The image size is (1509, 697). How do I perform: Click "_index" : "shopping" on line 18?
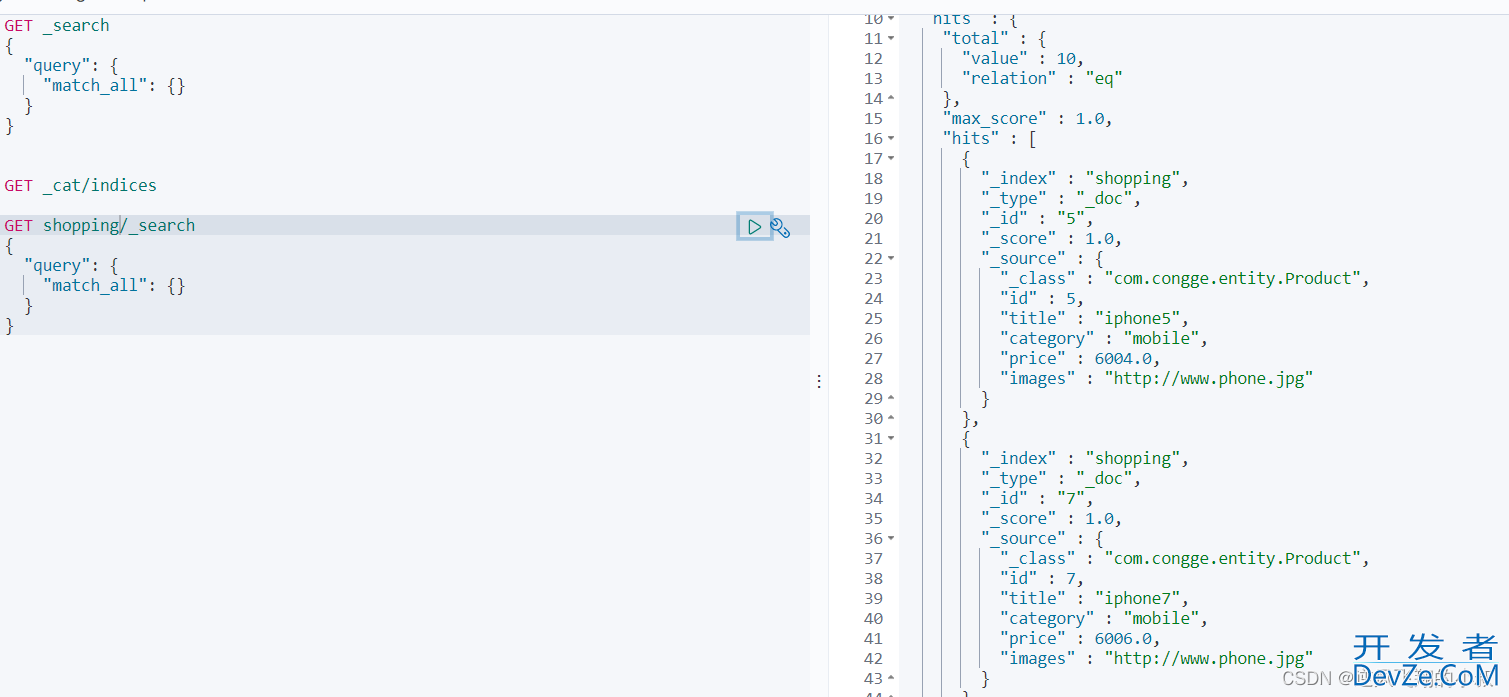point(1085,178)
